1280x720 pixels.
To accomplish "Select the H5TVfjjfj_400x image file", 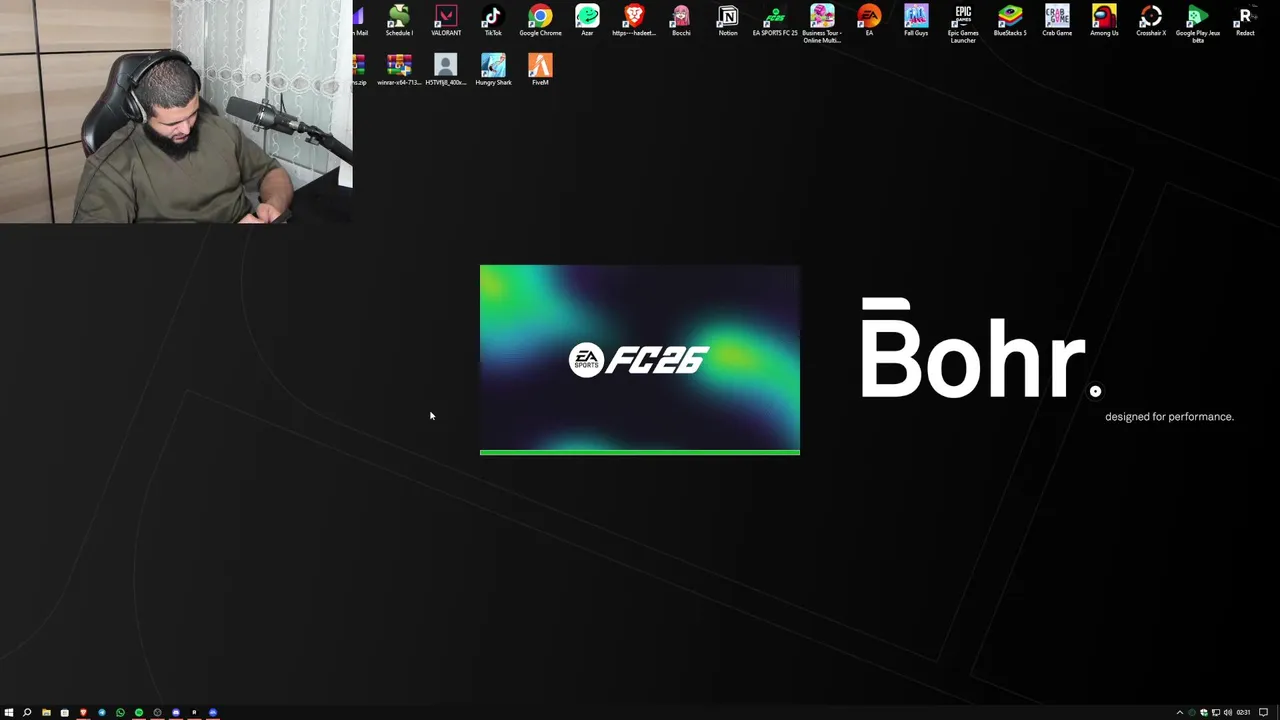I will [x=446, y=70].
